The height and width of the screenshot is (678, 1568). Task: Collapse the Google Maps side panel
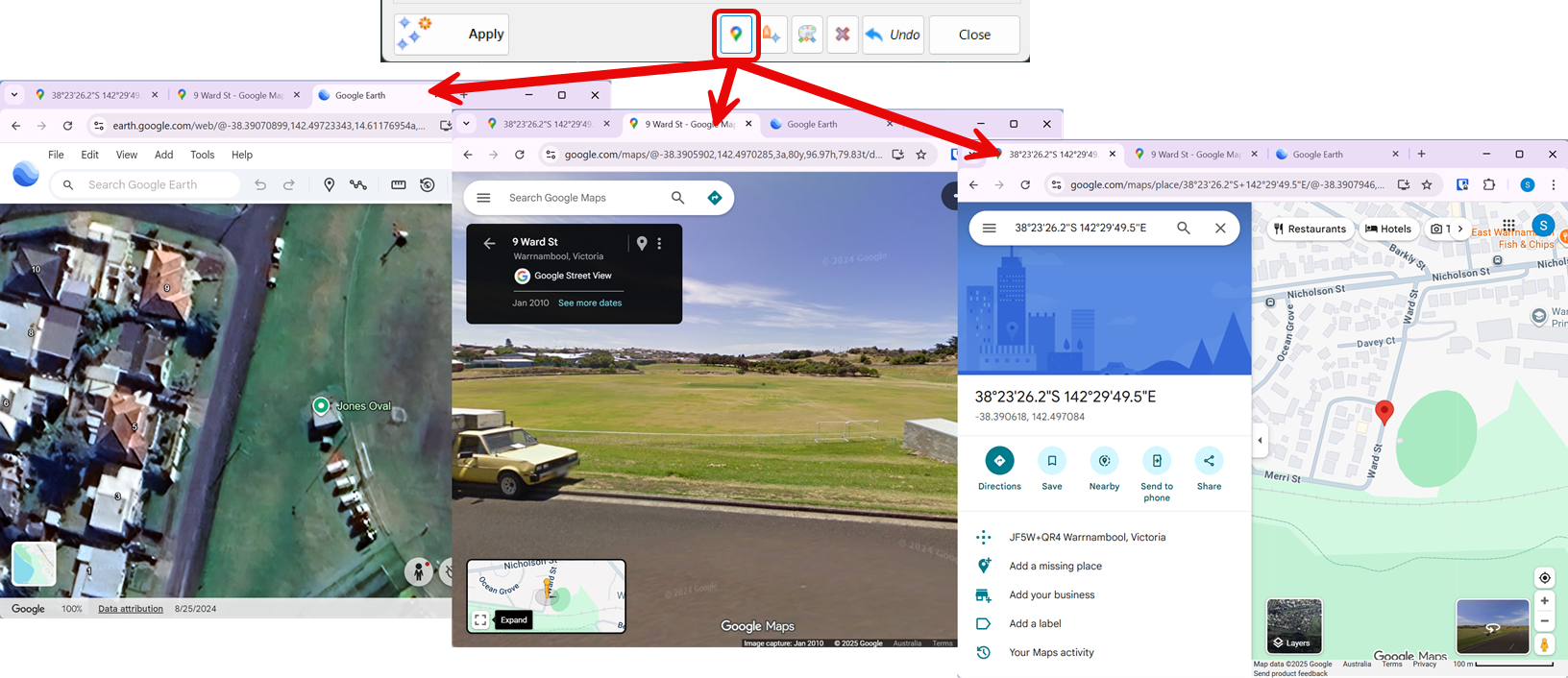coord(1260,441)
